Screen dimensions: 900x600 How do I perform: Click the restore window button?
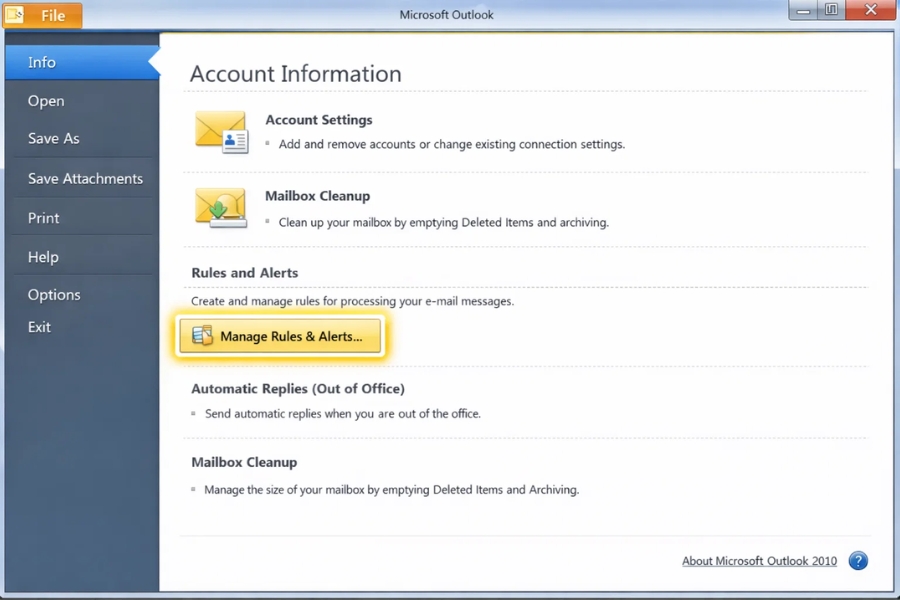[x=831, y=10]
